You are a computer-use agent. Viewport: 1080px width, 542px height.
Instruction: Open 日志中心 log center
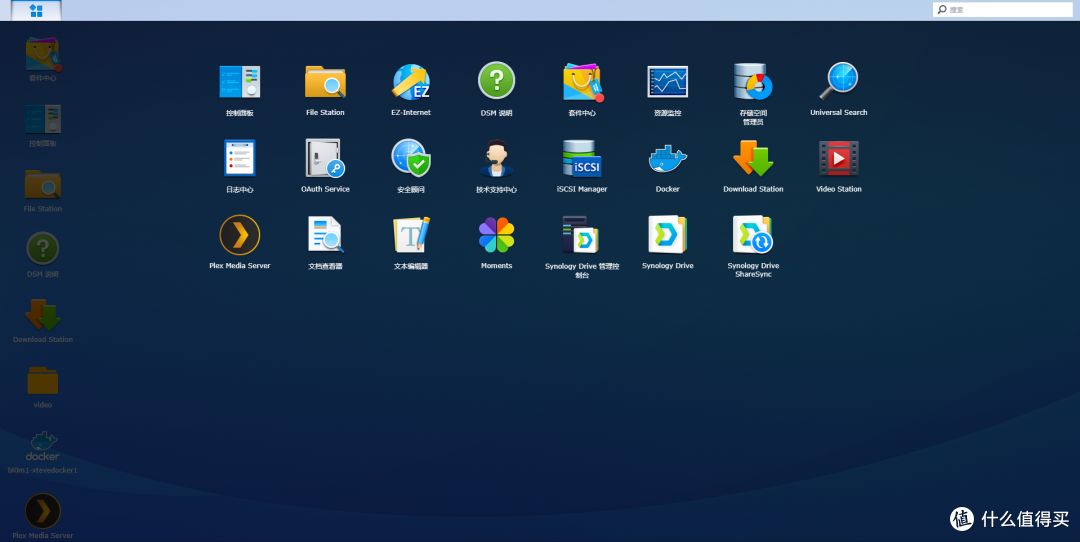click(x=240, y=158)
